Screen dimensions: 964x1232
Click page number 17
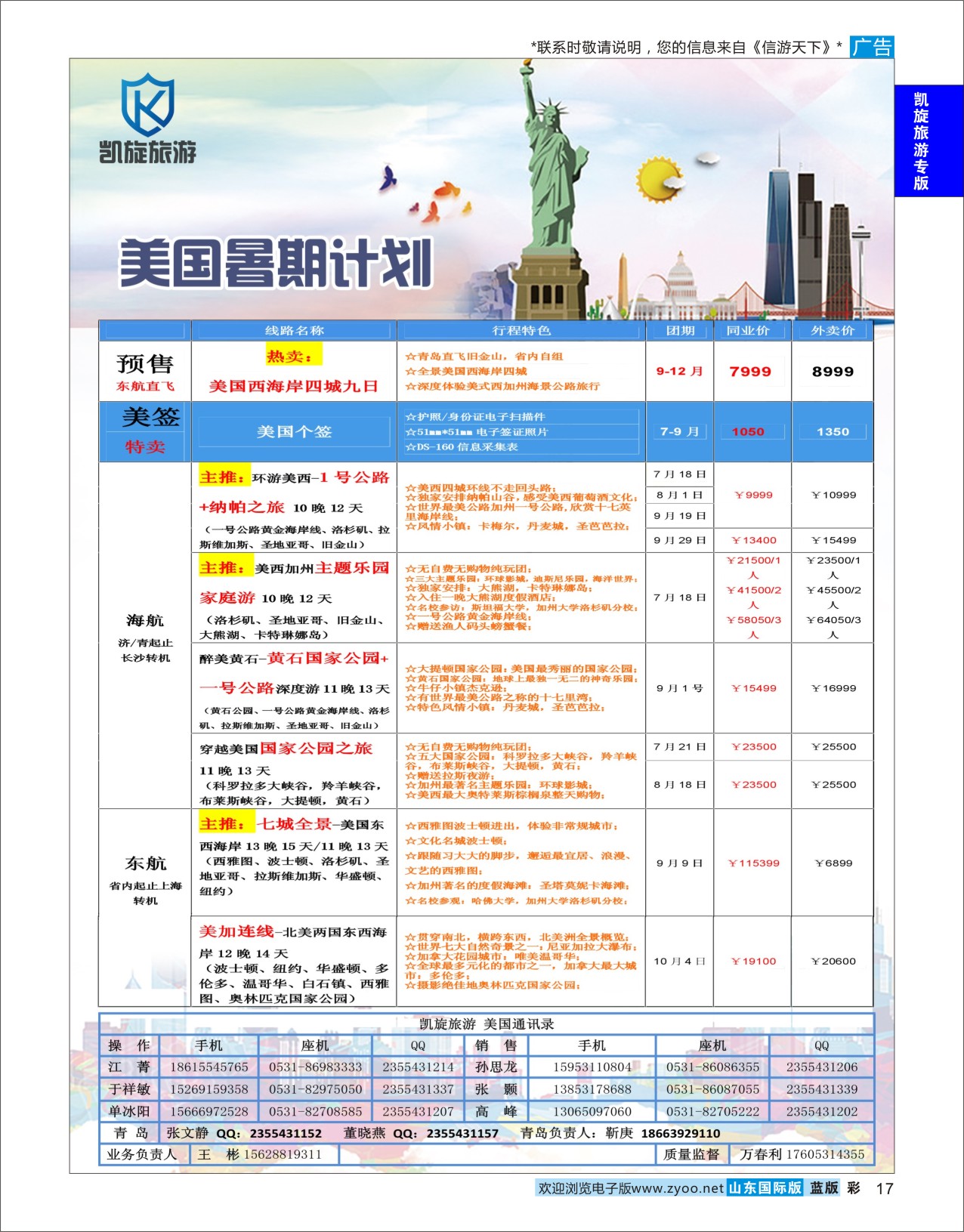point(884,1188)
